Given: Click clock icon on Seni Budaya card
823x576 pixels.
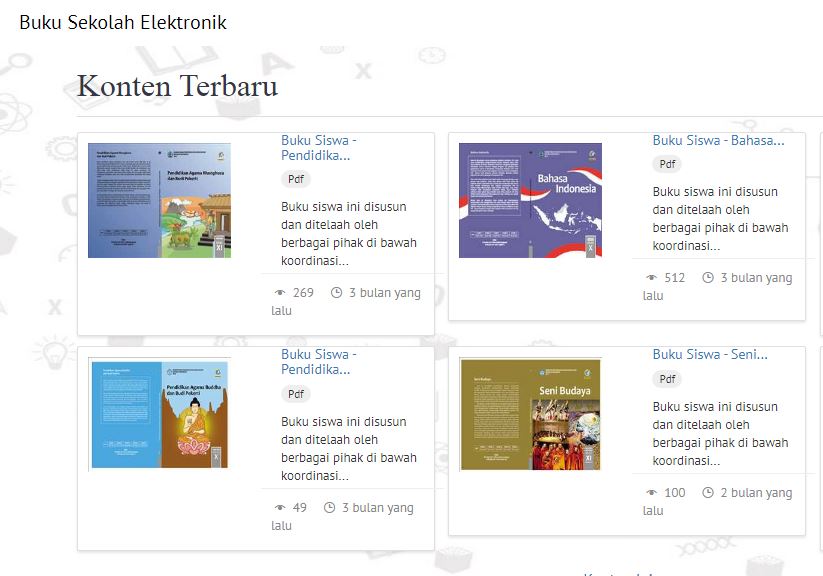Looking at the screenshot, I should (x=708, y=493).
